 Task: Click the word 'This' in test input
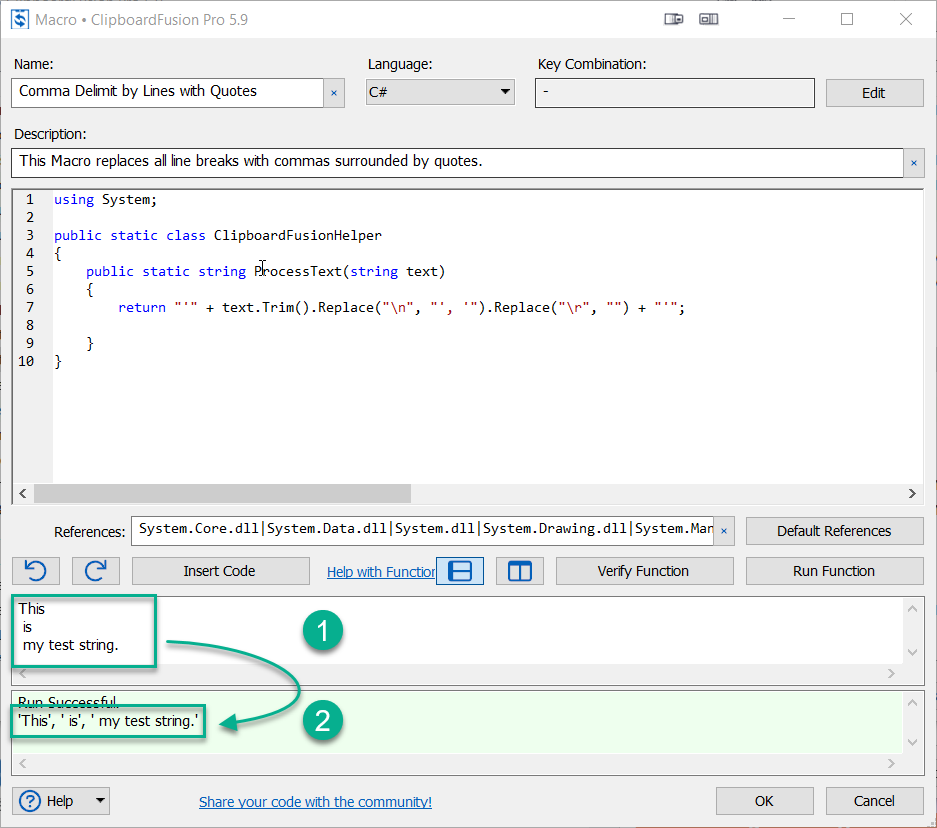tap(32, 609)
